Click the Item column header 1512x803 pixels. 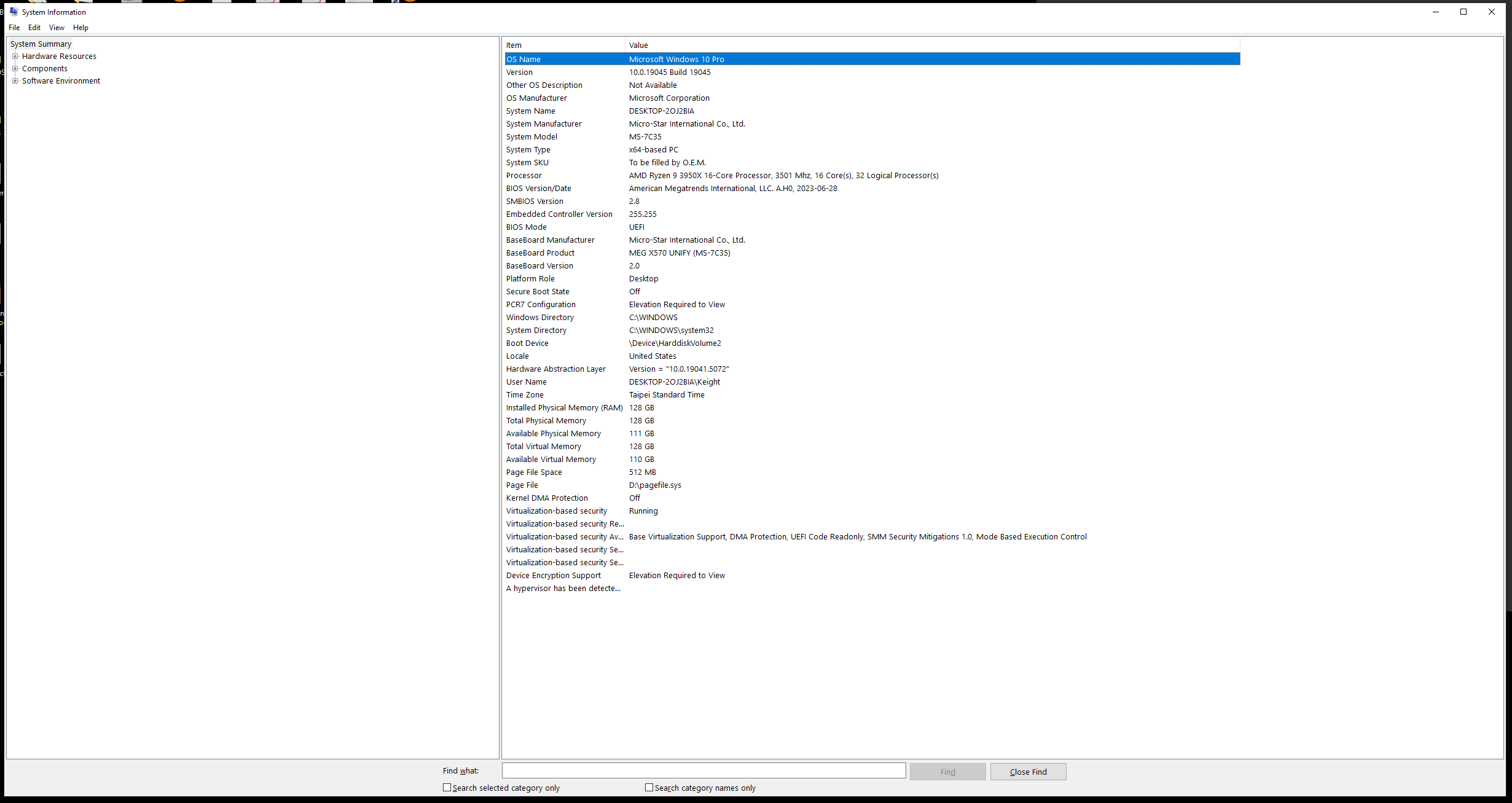[564, 45]
